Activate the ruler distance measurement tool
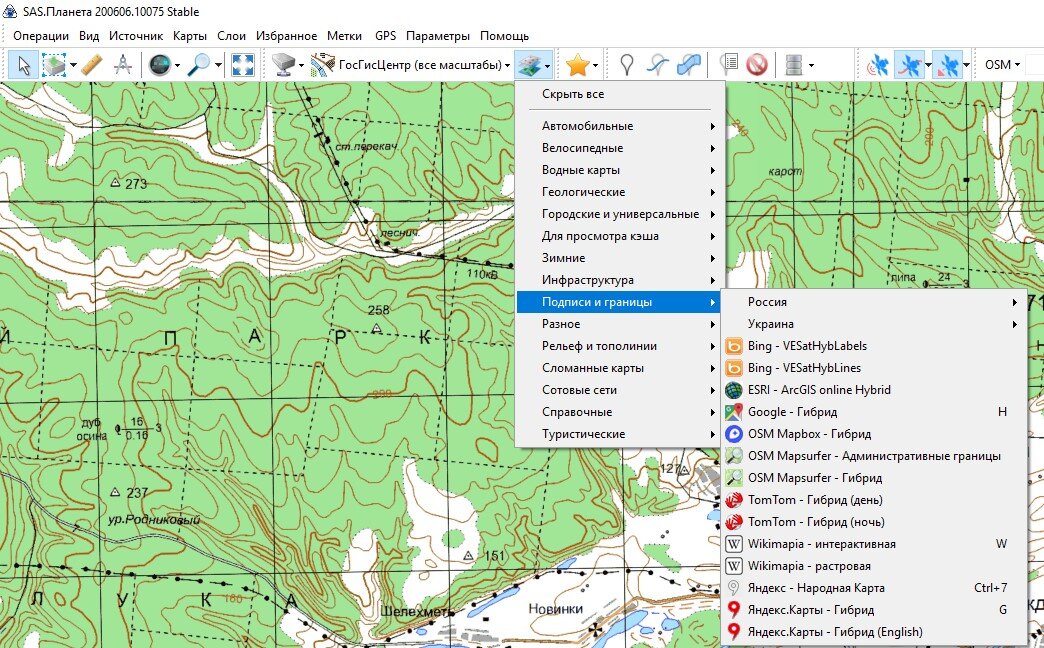 92,65
